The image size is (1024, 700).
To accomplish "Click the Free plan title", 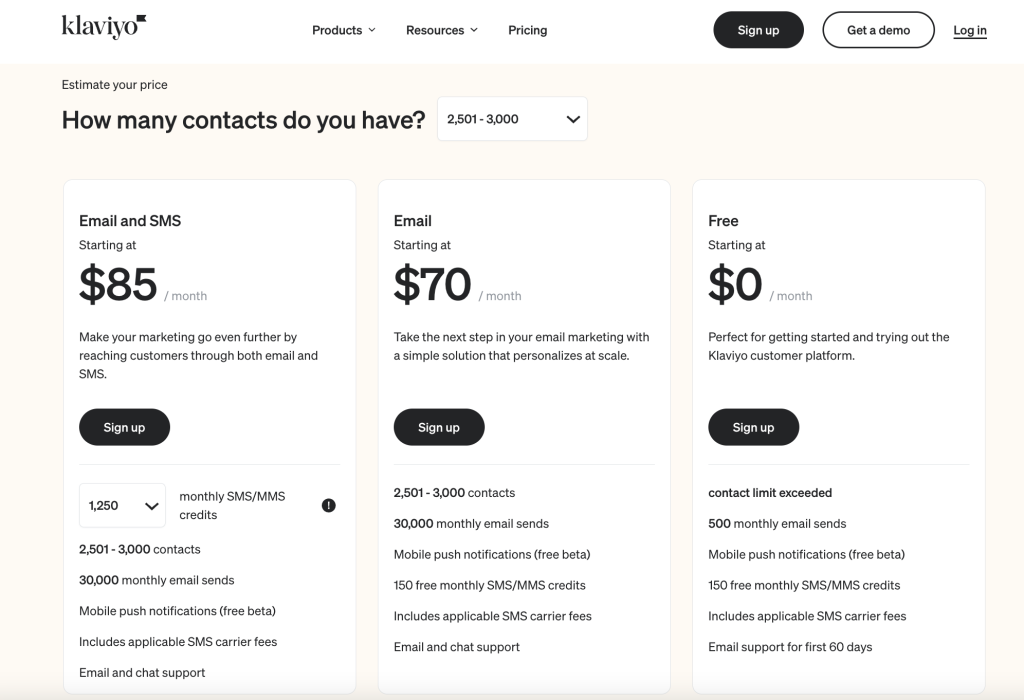I will point(723,221).
